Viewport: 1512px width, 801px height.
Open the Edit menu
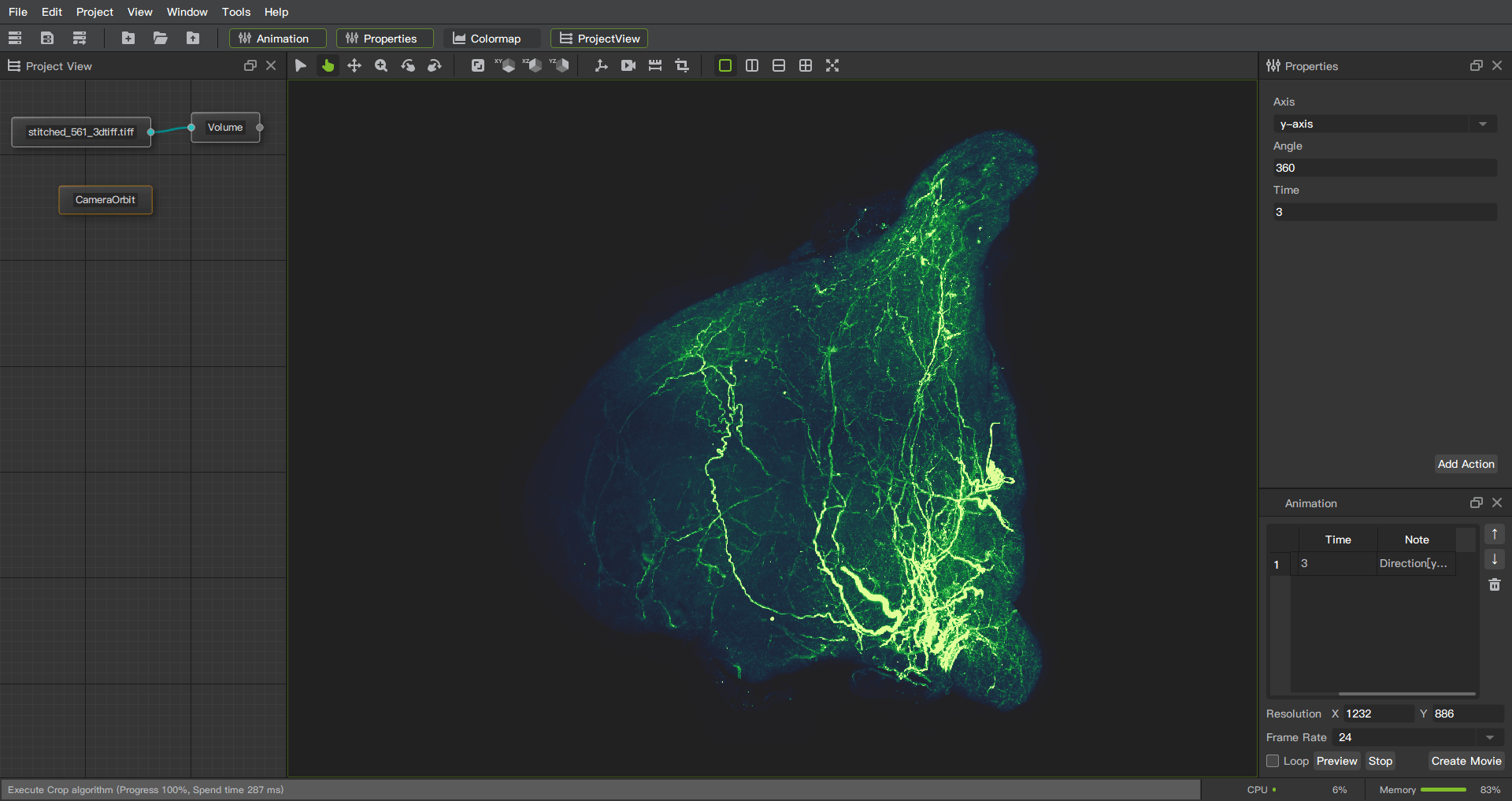pos(52,12)
